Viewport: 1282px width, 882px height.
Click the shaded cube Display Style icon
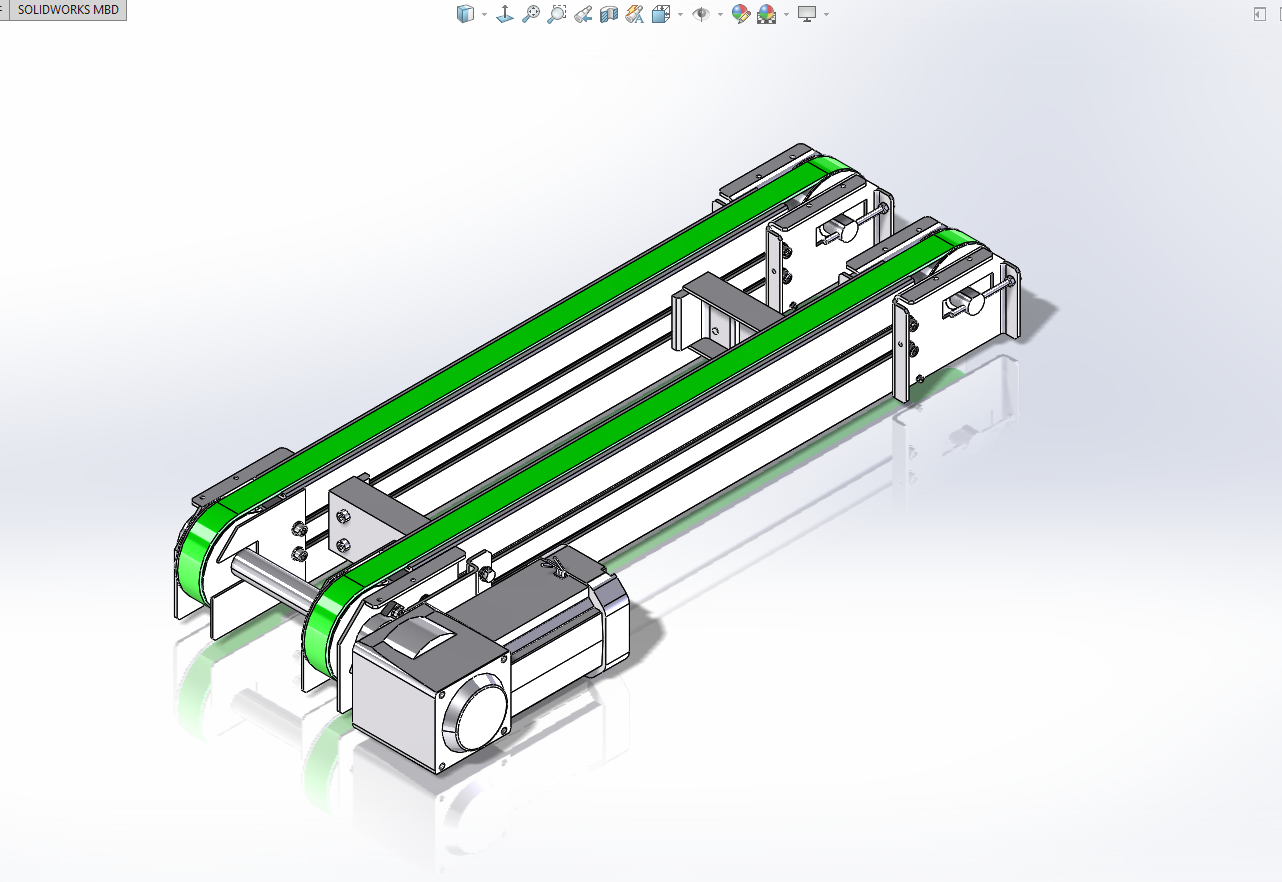click(x=465, y=14)
